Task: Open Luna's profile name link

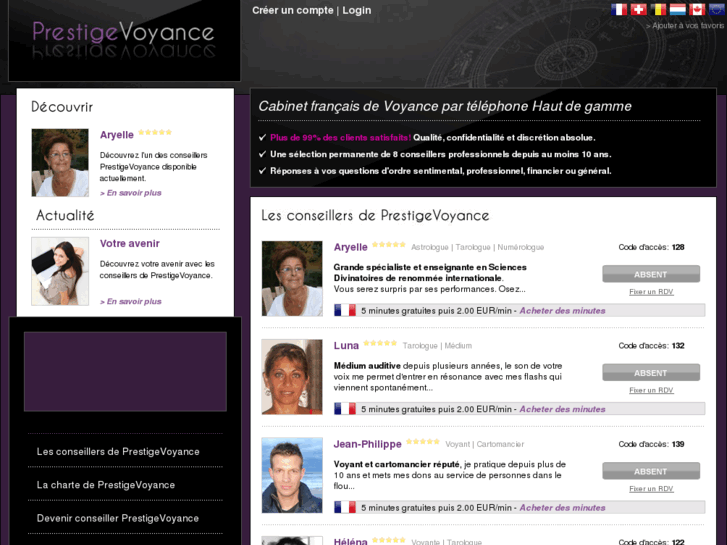Action: (346, 346)
